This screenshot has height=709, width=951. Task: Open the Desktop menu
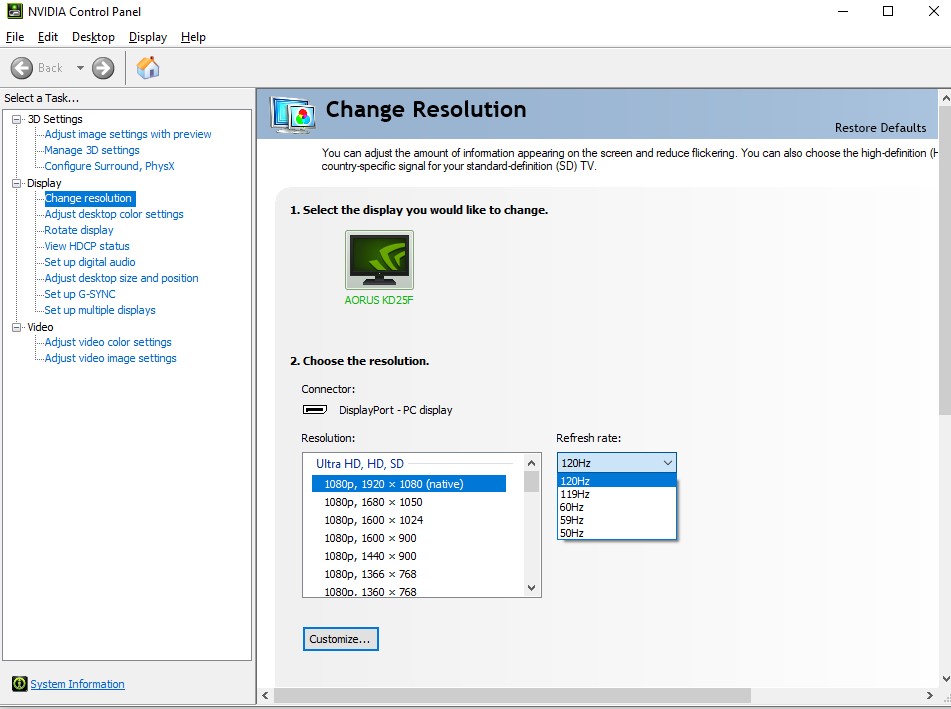pos(93,37)
